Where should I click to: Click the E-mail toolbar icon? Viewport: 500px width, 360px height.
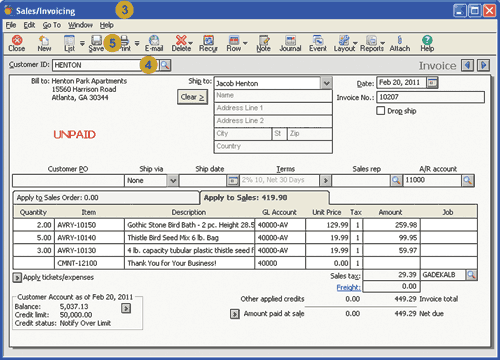[x=154, y=44]
